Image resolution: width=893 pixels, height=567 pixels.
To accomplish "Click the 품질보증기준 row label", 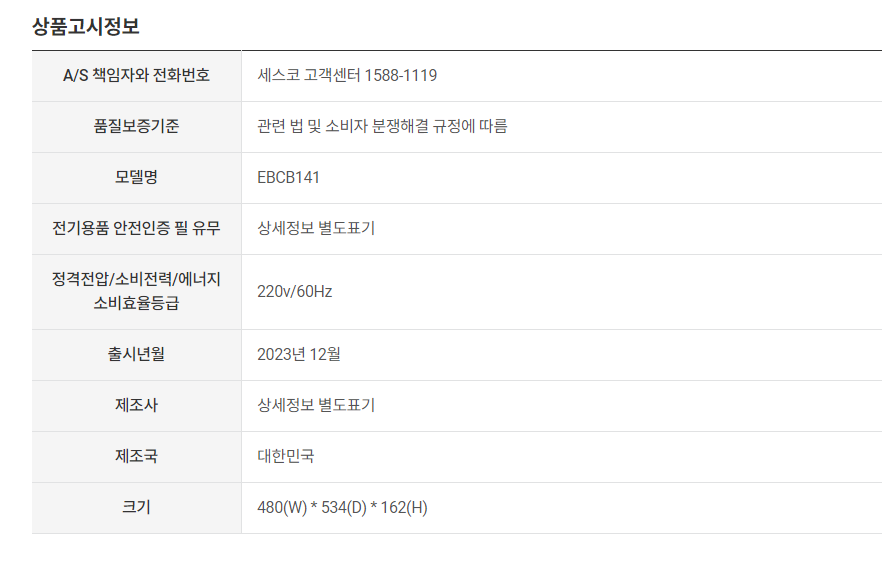I will pos(136,126).
